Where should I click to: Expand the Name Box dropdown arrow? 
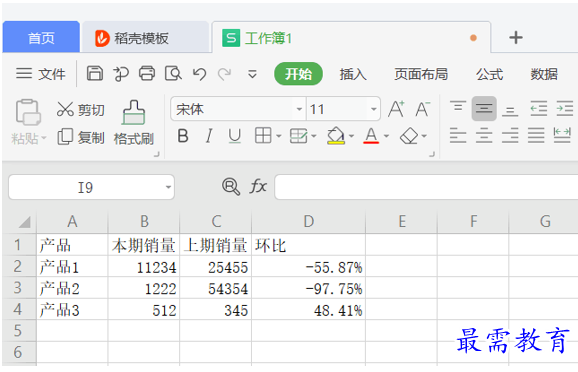168,187
